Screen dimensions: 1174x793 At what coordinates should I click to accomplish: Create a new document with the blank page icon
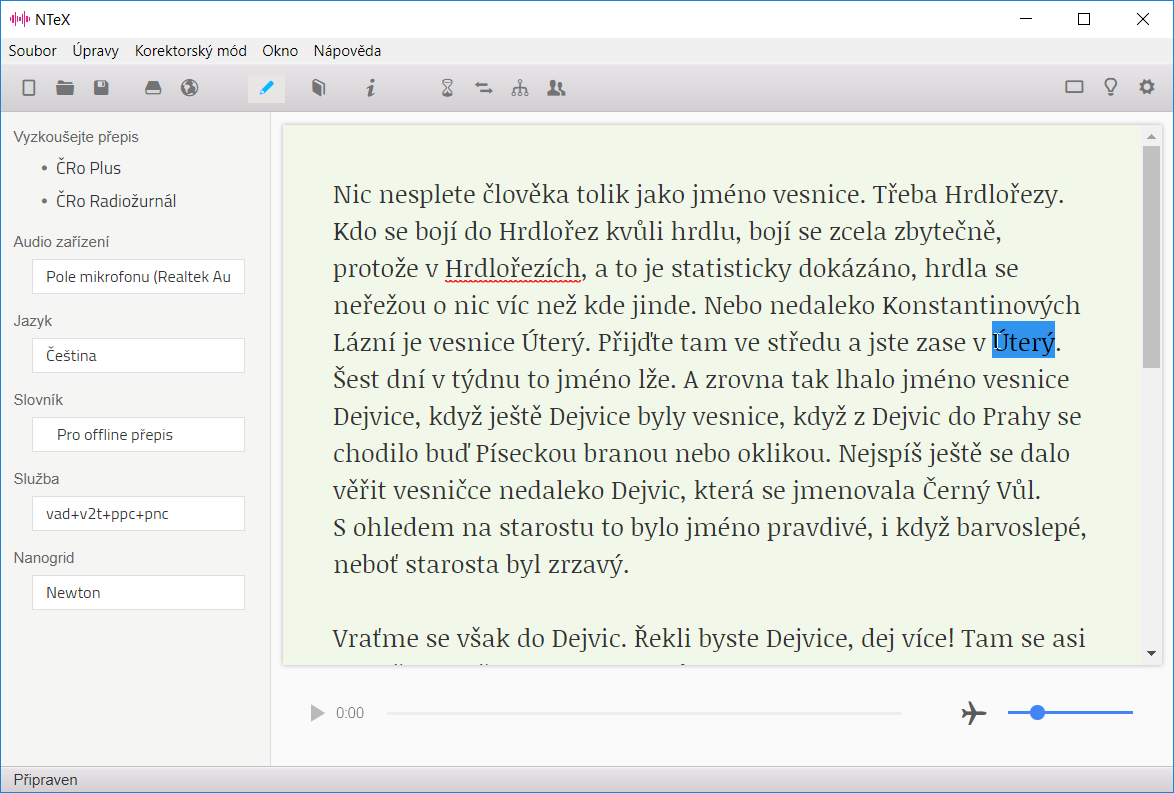(x=28, y=88)
